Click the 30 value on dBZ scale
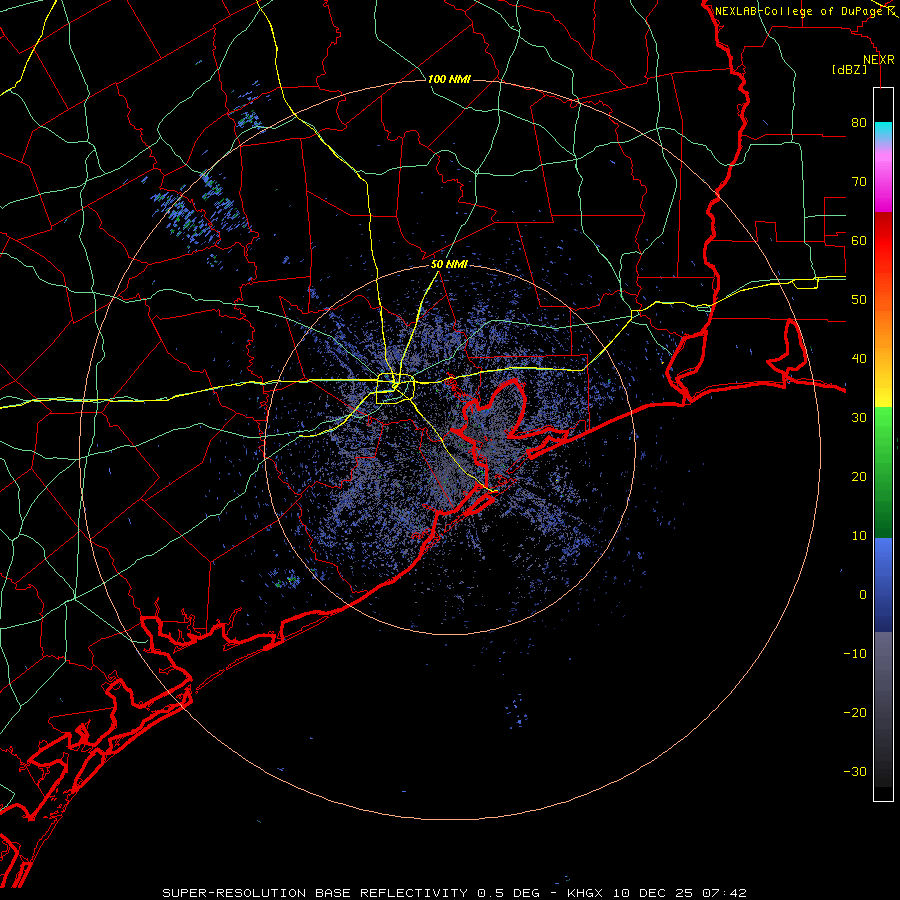 pyautogui.click(x=859, y=418)
